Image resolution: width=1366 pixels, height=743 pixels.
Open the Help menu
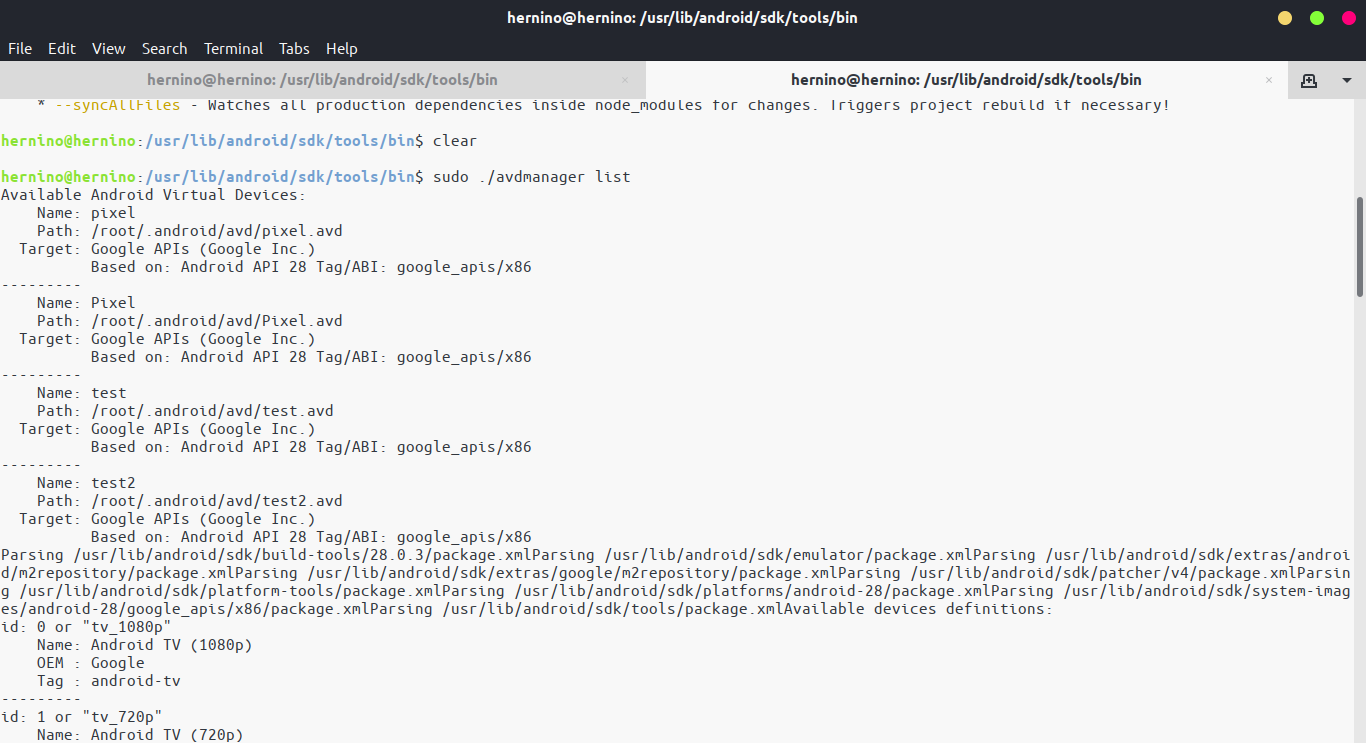click(341, 48)
